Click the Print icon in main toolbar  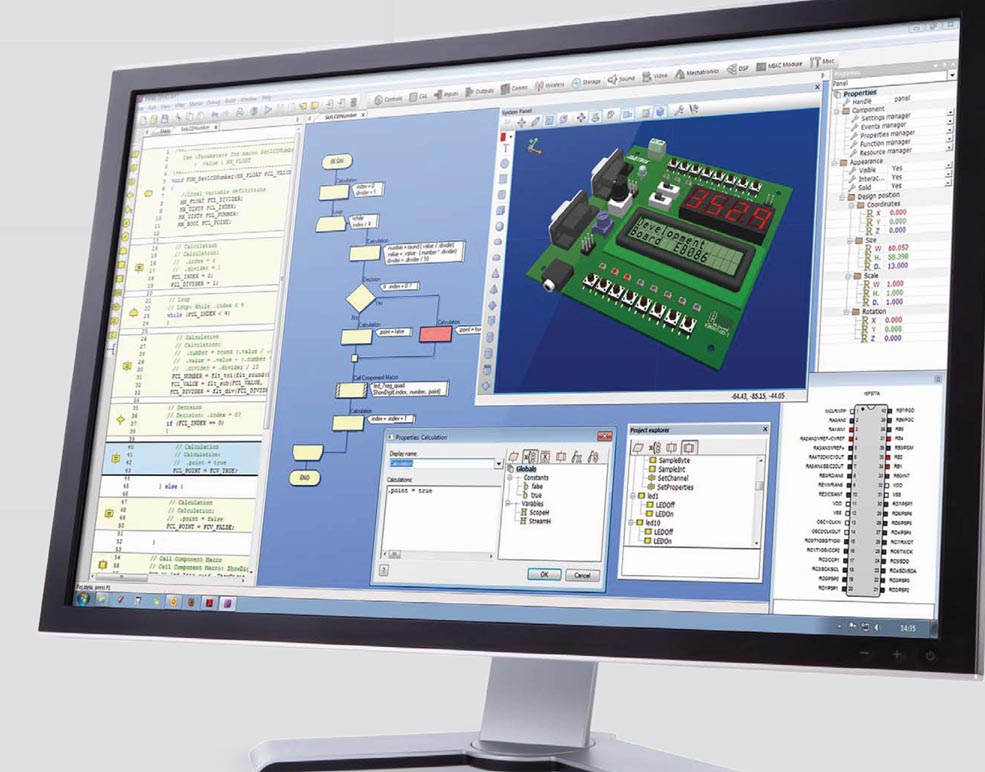[x=239, y=112]
